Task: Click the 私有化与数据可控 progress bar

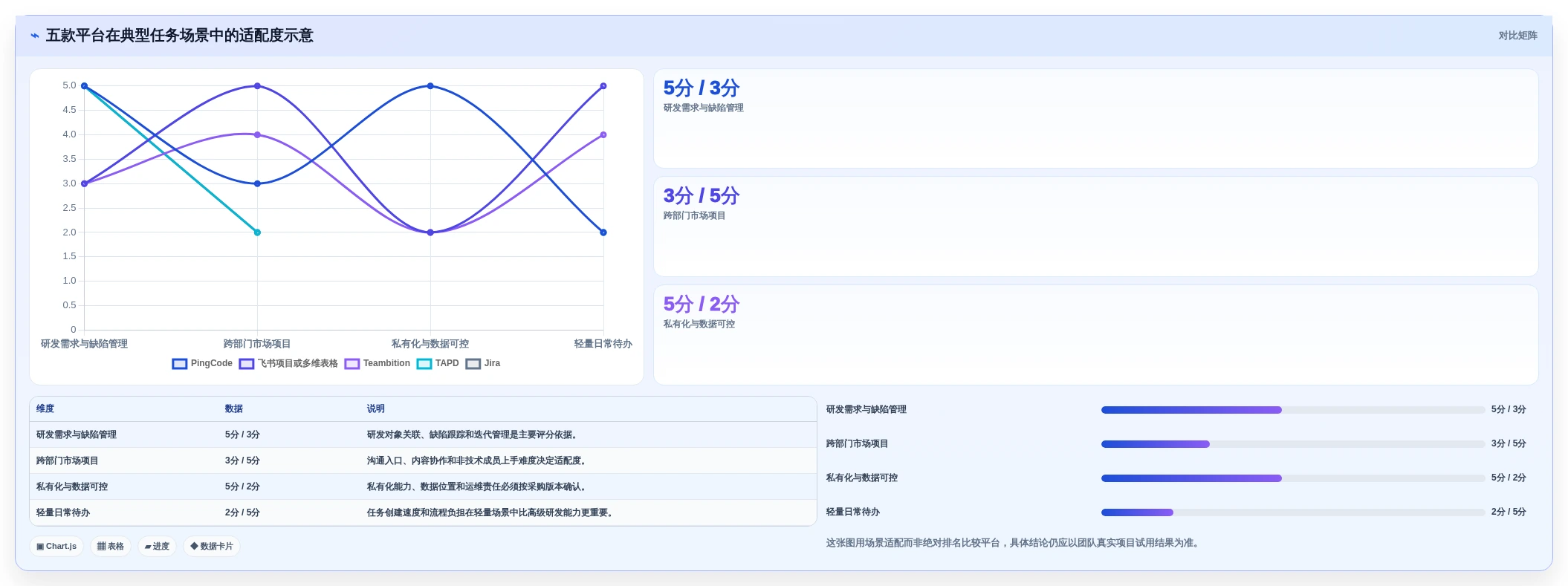Action: pos(1292,478)
